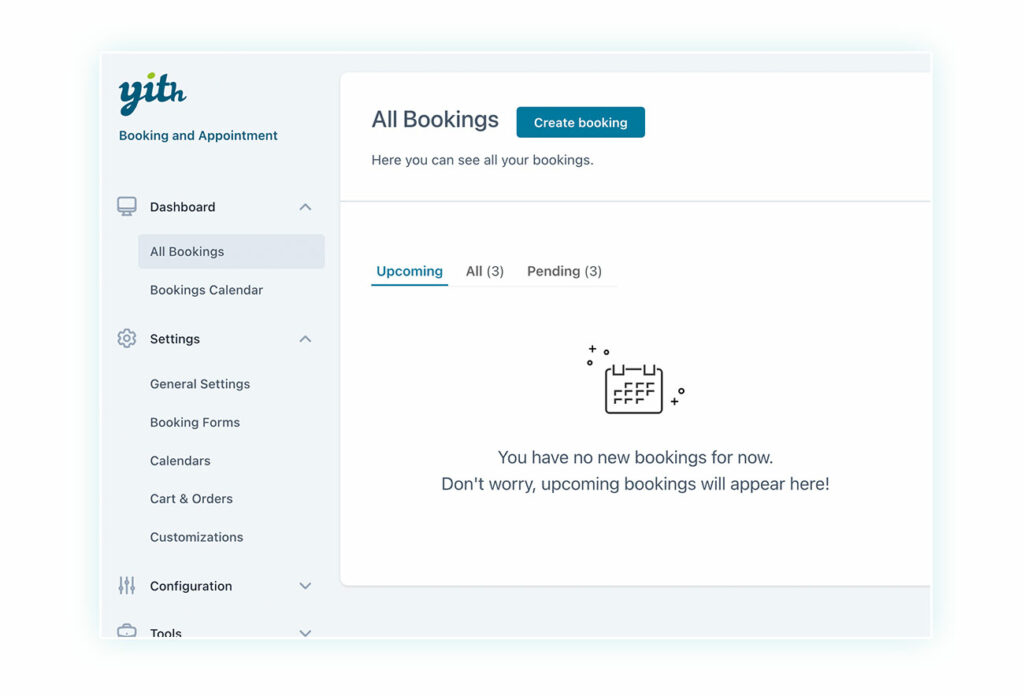The height and width of the screenshot is (696, 1024).
Task: Open Bookings Calendar in sidebar
Action: click(206, 290)
